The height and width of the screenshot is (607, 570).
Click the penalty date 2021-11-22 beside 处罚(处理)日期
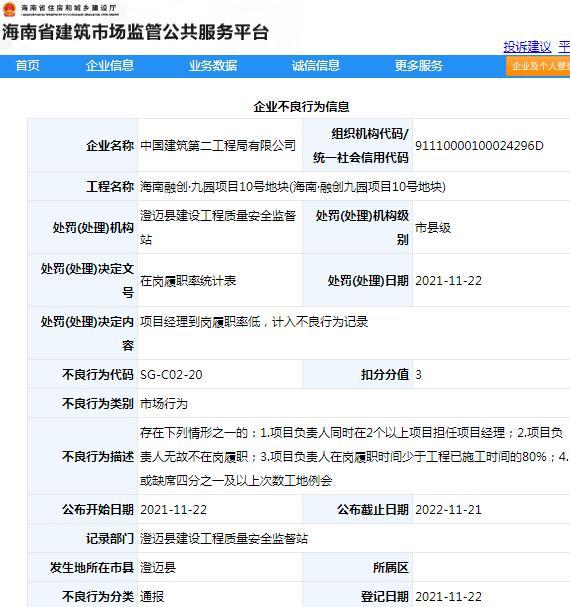click(448, 281)
